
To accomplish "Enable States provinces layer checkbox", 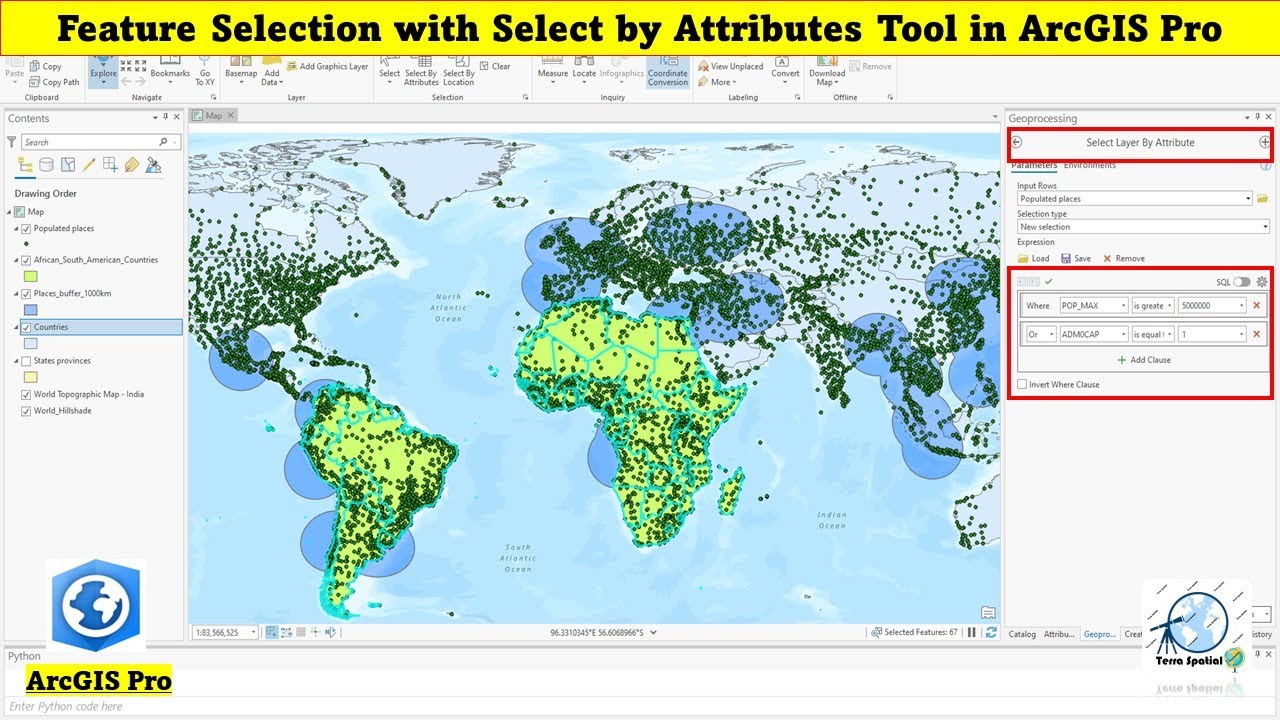I will pyautogui.click(x=26, y=361).
